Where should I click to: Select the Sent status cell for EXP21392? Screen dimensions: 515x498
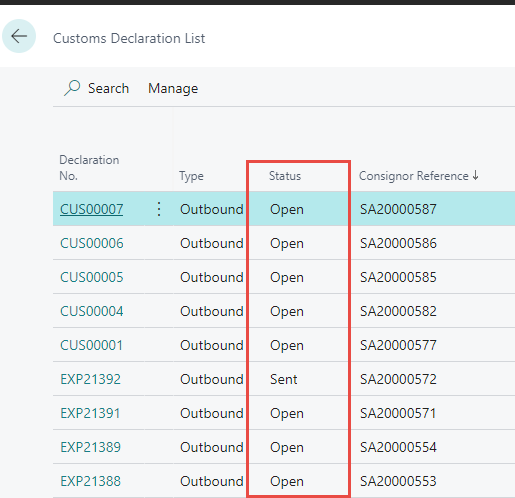(x=298, y=379)
